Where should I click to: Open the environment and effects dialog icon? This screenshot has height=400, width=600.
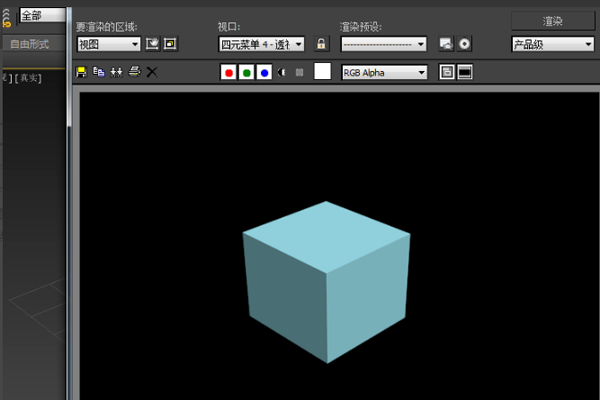click(464, 44)
